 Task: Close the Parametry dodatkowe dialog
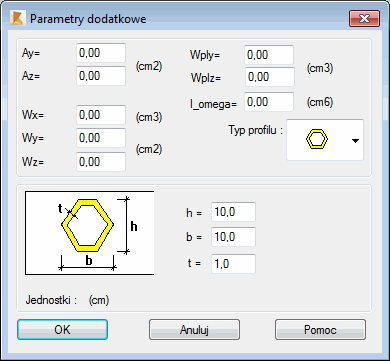click(x=364, y=18)
